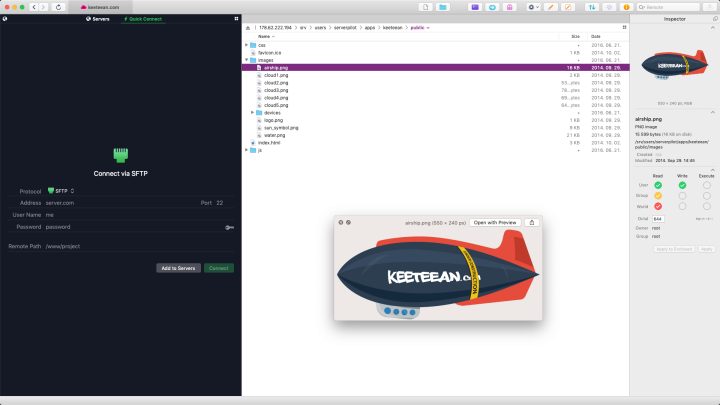Sort files by the Size column

point(575,36)
